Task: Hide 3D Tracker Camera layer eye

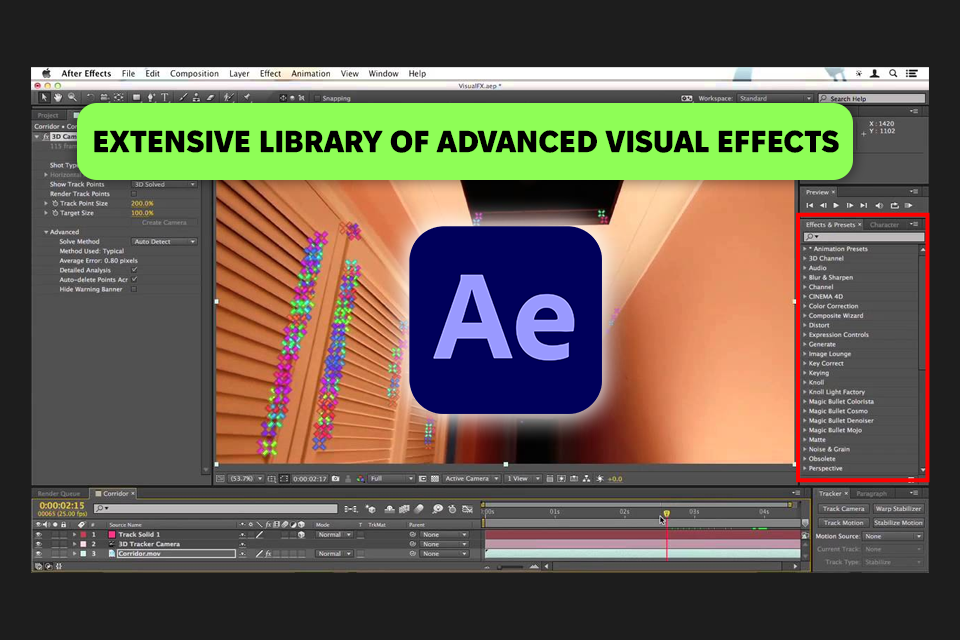Action: point(39,544)
